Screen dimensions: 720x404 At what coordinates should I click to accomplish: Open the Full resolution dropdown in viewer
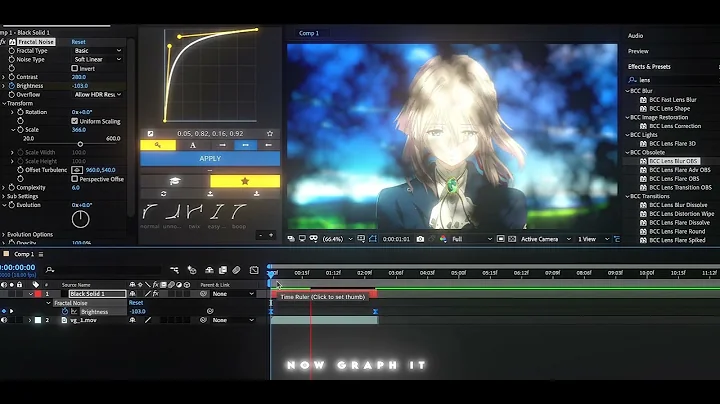coord(472,239)
